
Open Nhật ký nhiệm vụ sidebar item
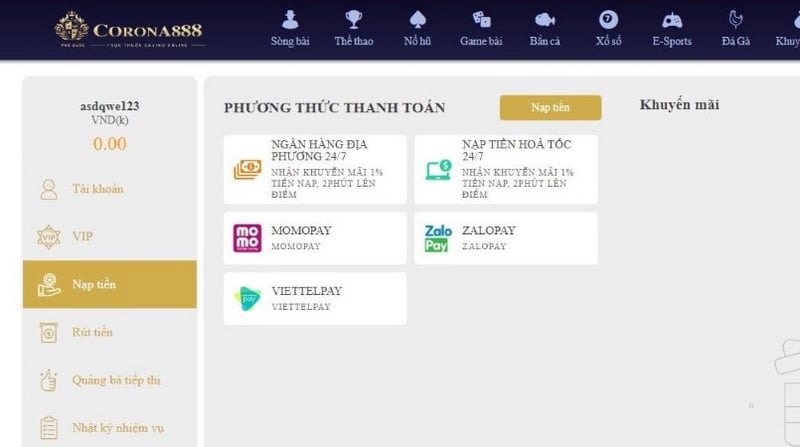117,428
